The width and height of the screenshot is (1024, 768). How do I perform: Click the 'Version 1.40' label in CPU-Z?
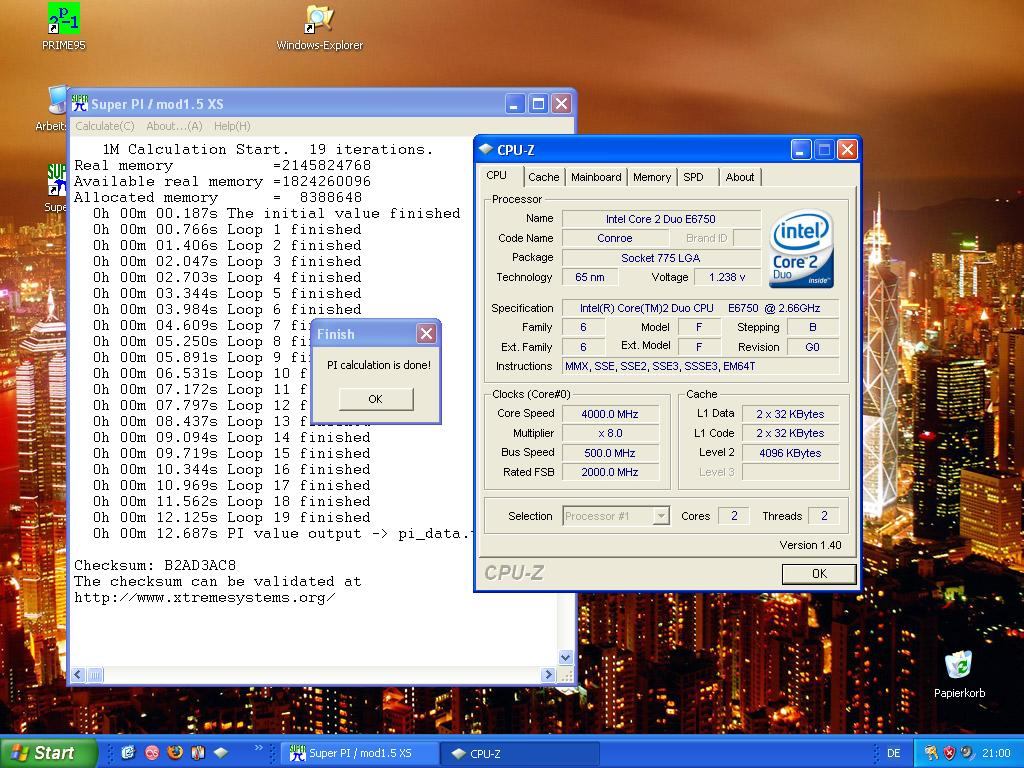click(810, 545)
